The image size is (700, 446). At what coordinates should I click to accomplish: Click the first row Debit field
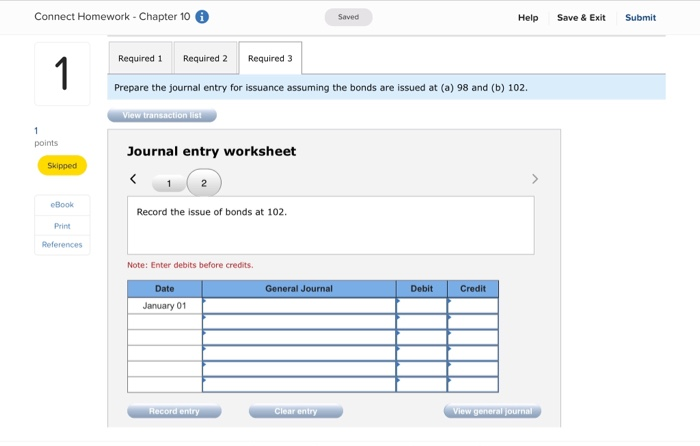[x=421, y=306]
